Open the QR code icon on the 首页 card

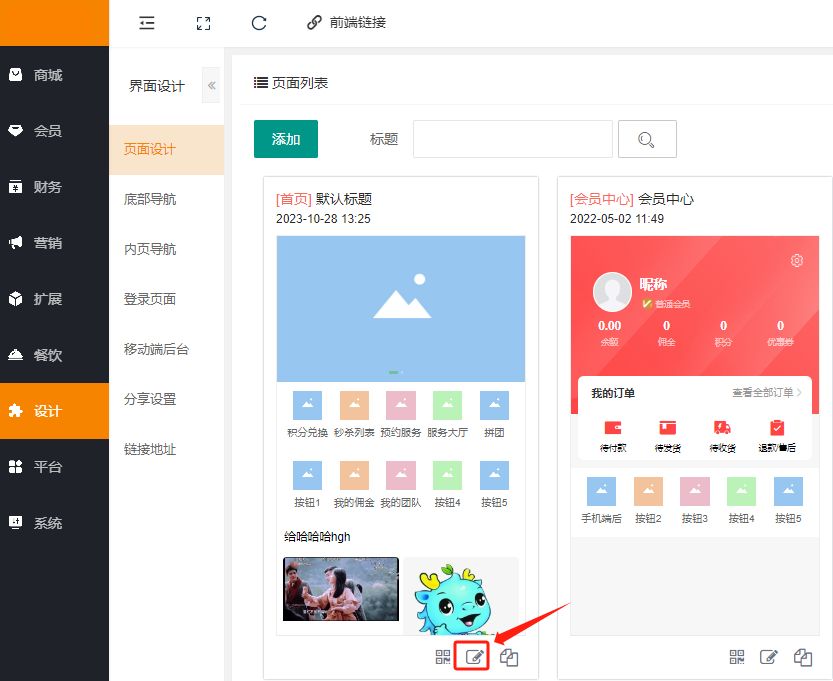click(444, 657)
